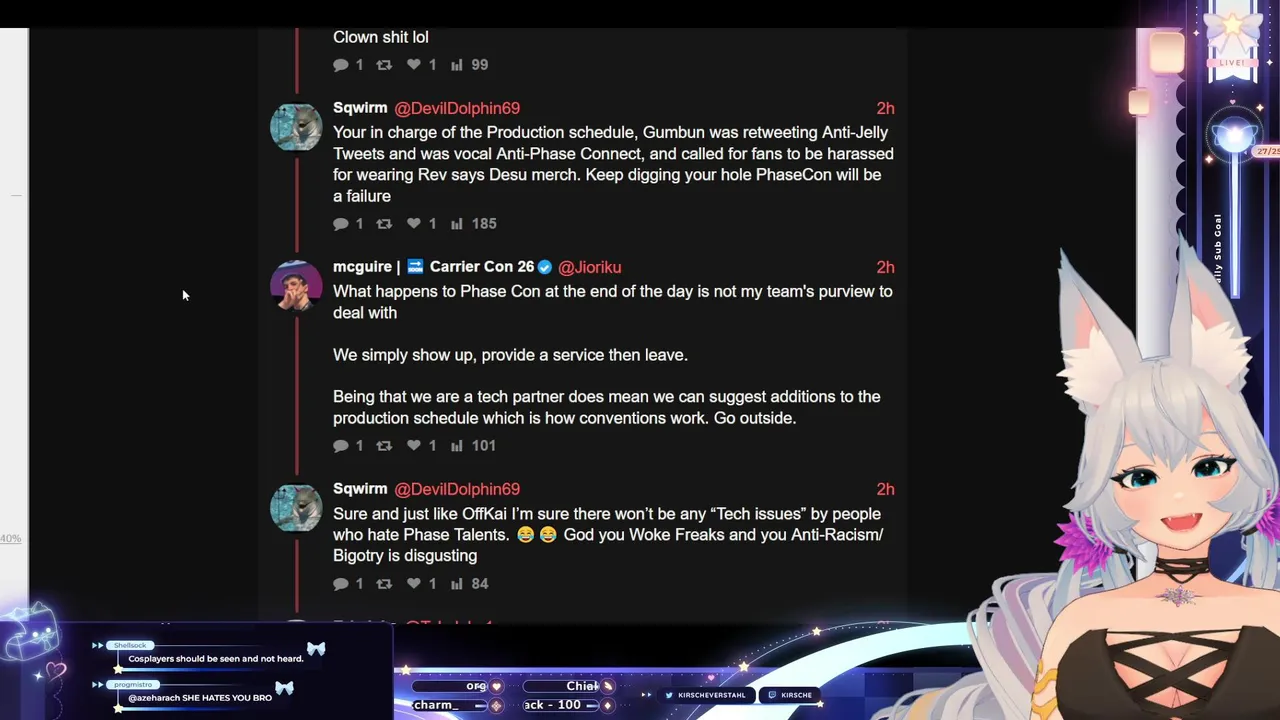Screen dimensions: 1280x720
Task: View the 185 views analytics icon
Action: click(456, 224)
